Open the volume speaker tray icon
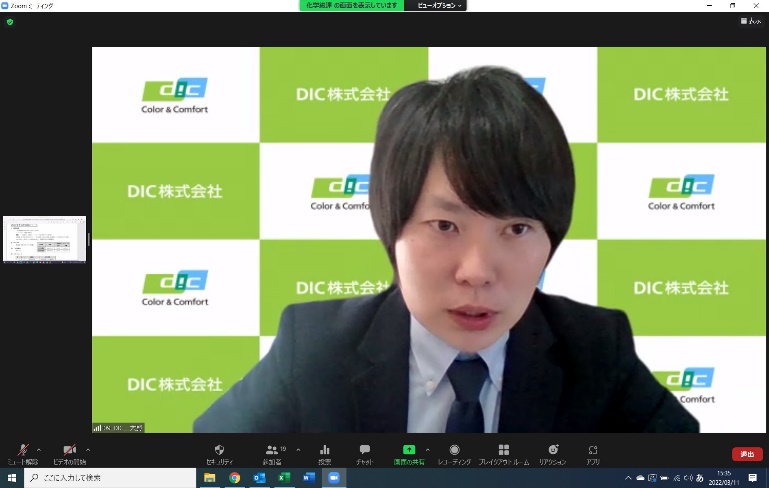The image size is (769, 488). tap(688, 478)
